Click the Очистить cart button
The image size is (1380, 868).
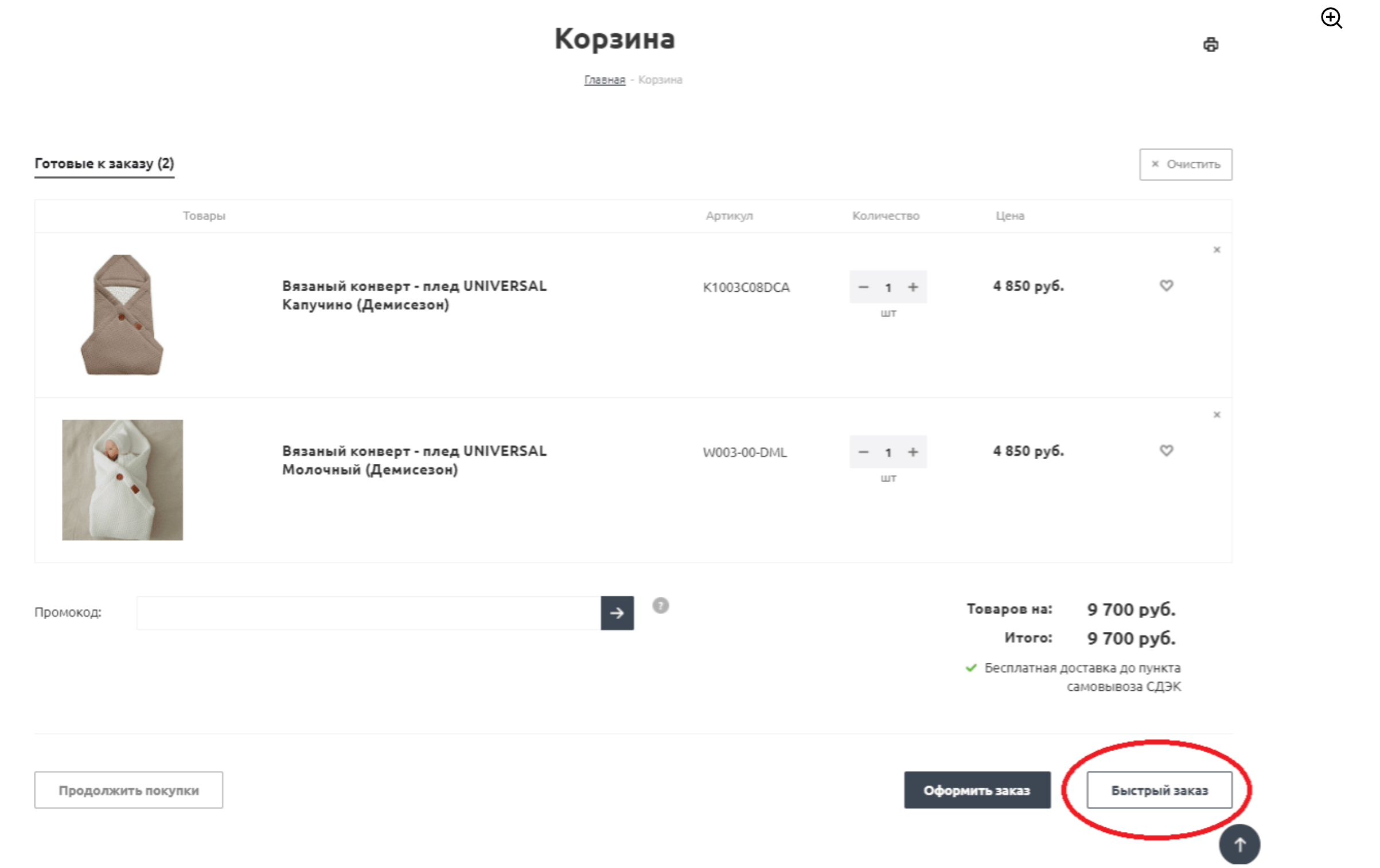(x=1185, y=165)
